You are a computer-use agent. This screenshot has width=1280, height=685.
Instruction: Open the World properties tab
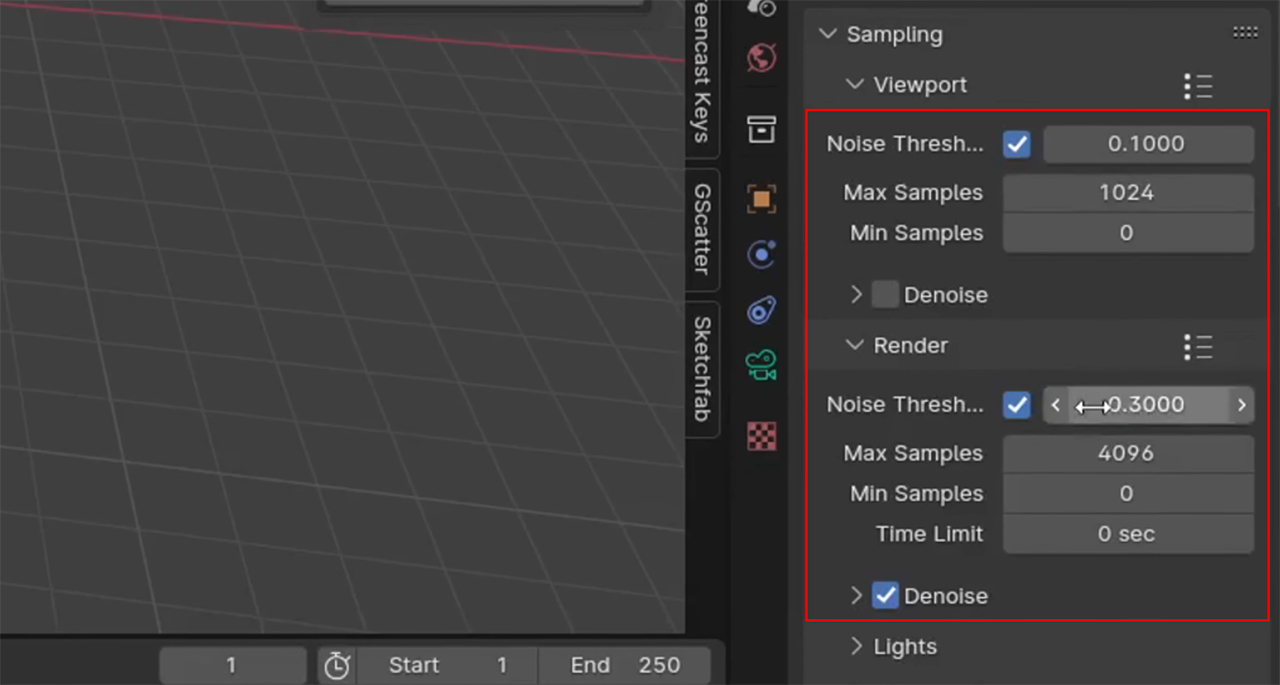click(760, 59)
